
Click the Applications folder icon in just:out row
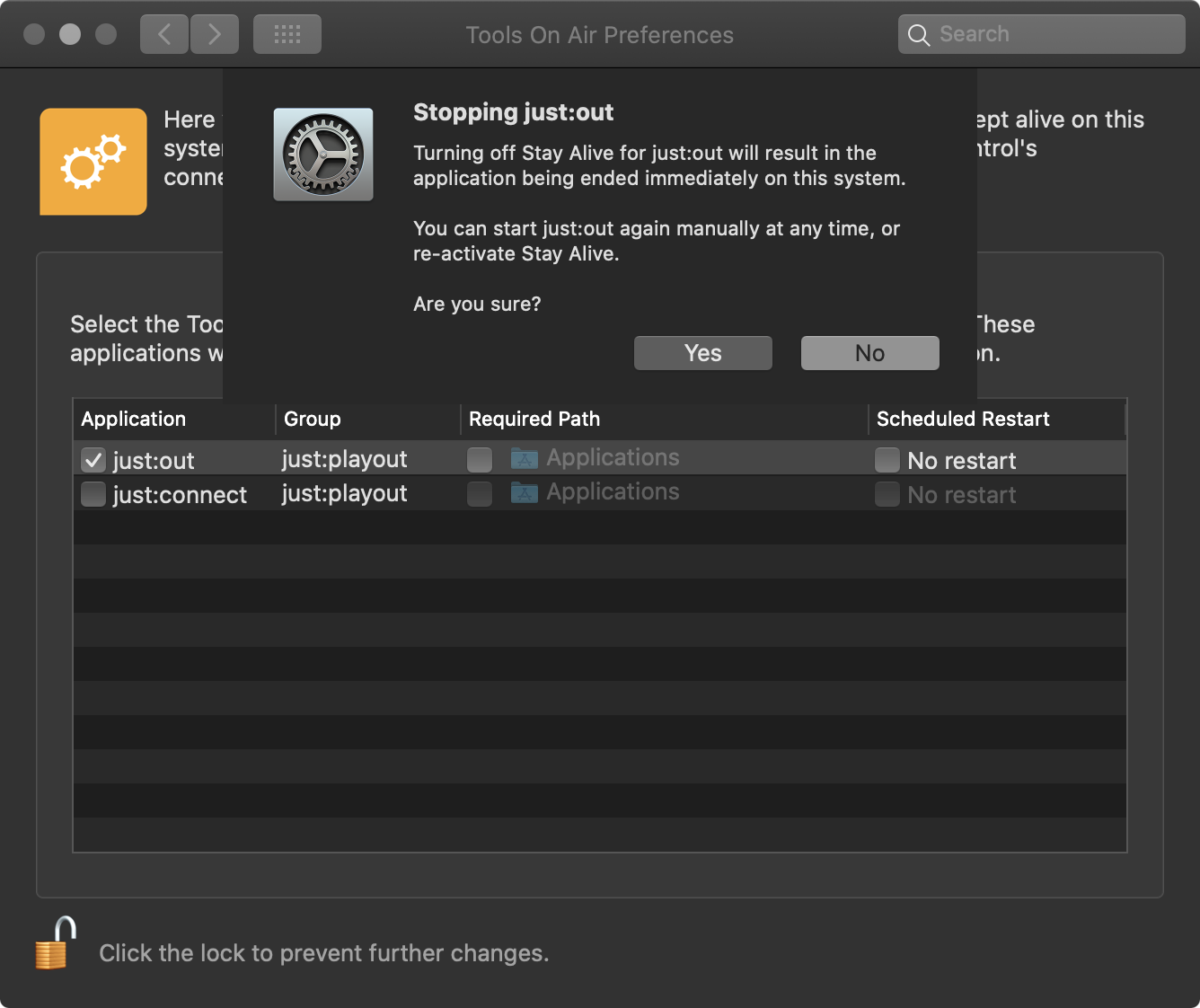(525, 458)
